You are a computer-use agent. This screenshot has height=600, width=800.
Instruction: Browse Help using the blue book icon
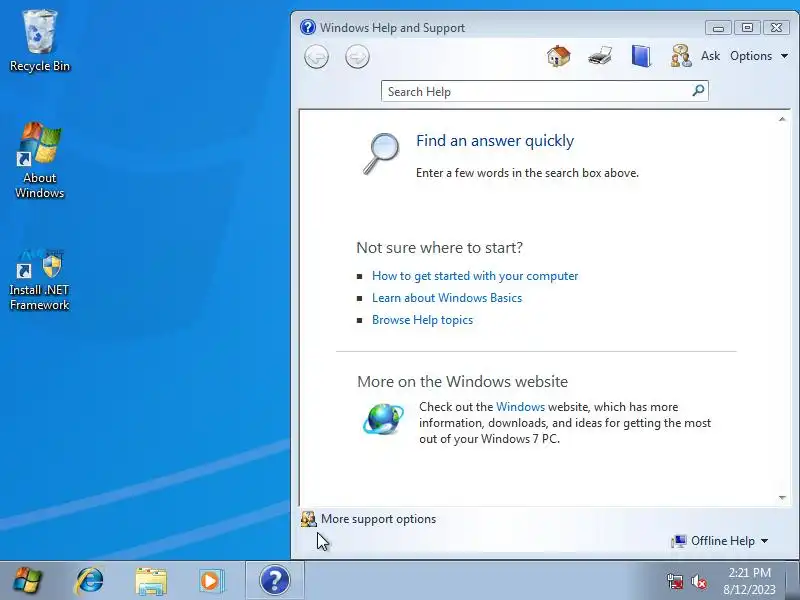pyautogui.click(x=641, y=56)
